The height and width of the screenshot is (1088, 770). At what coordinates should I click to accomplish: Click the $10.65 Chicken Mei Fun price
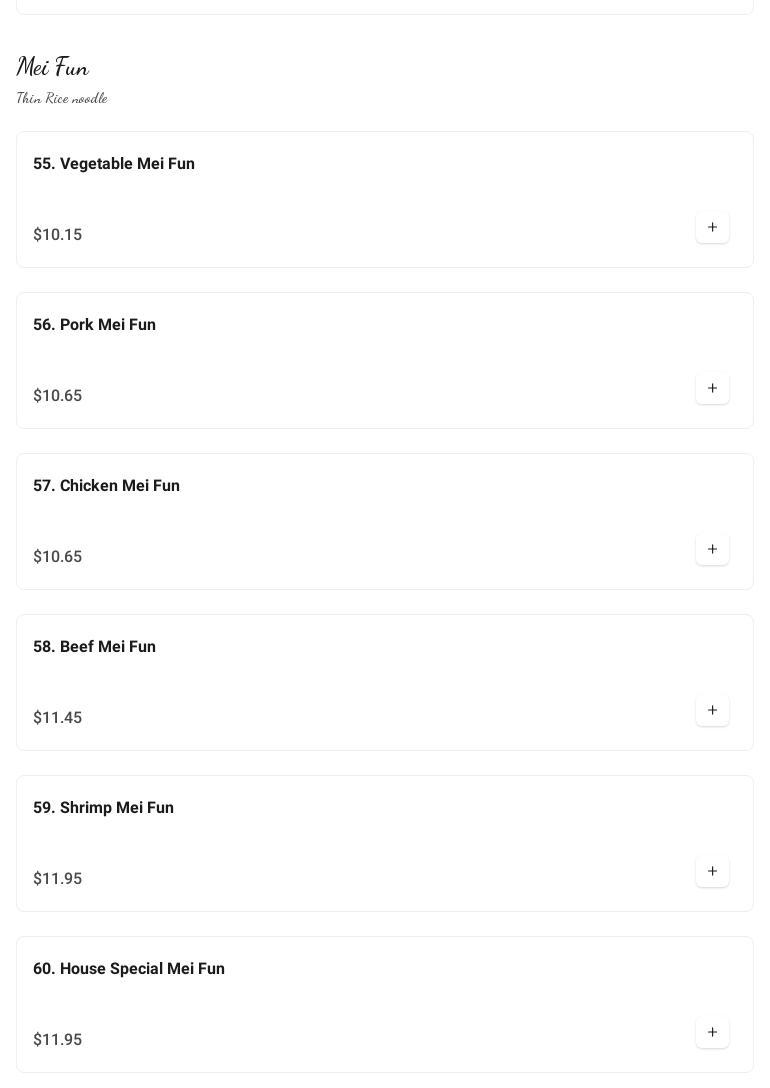click(x=58, y=557)
